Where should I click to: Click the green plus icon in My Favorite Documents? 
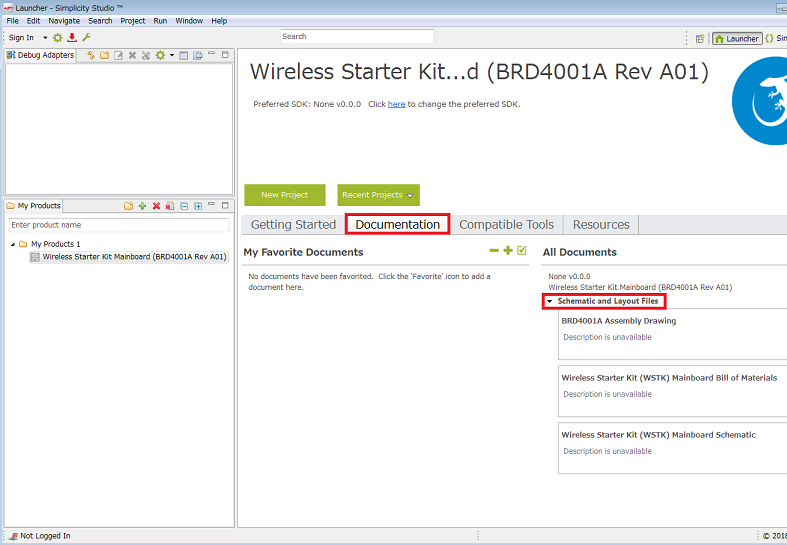[x=508, y=250]
